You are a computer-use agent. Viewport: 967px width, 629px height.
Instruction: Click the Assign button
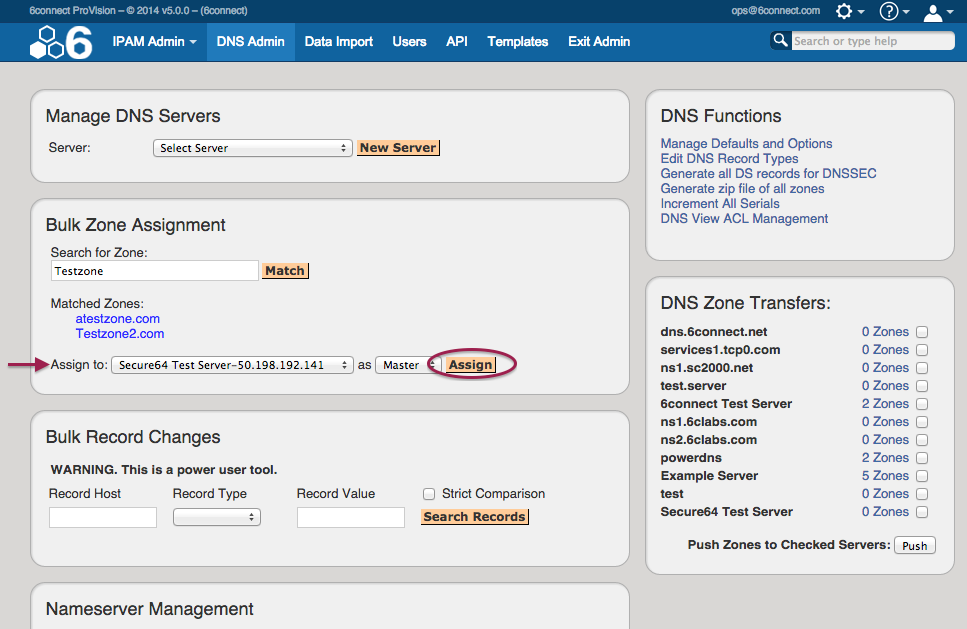(x=471, y=365)
